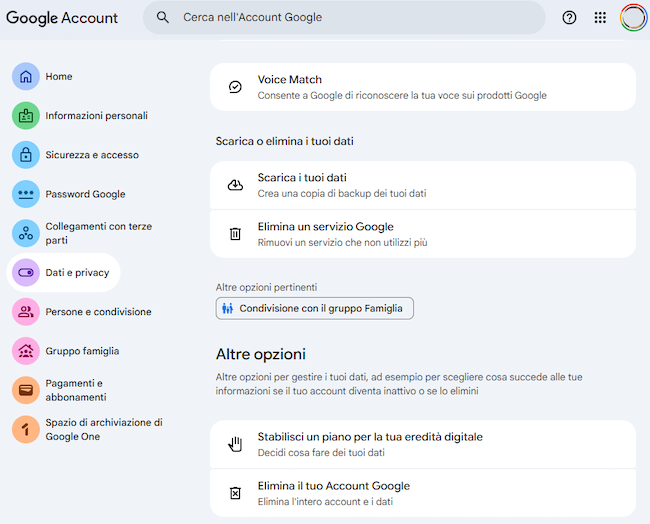Open Spazio di archiviazione di Google One

[x=103, y=429]
